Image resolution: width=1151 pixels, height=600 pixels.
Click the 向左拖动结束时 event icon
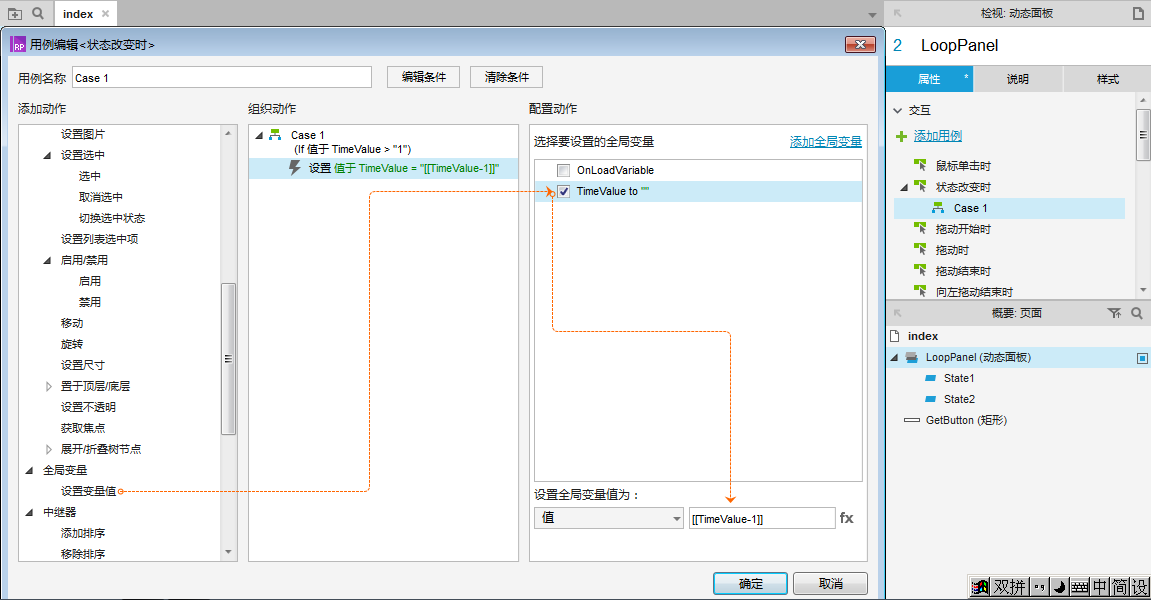(920, 291)
